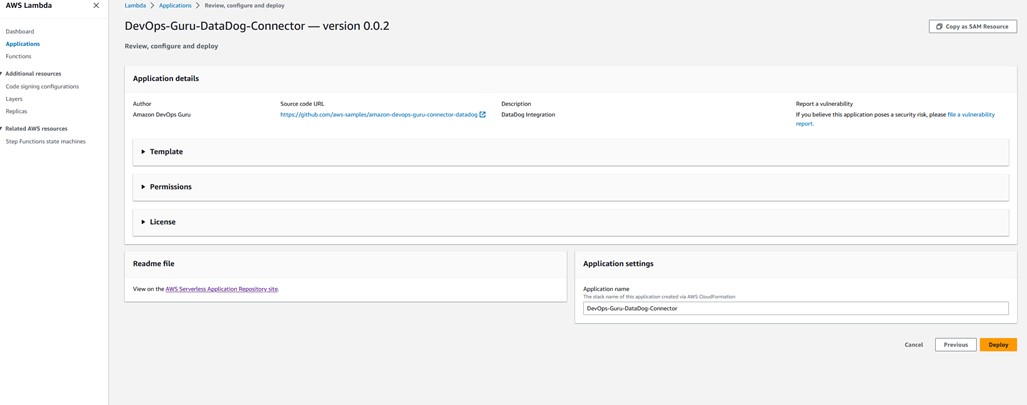Open Step Functions state machines
The image size is (1027, 405).
click(x=45, y=142)
